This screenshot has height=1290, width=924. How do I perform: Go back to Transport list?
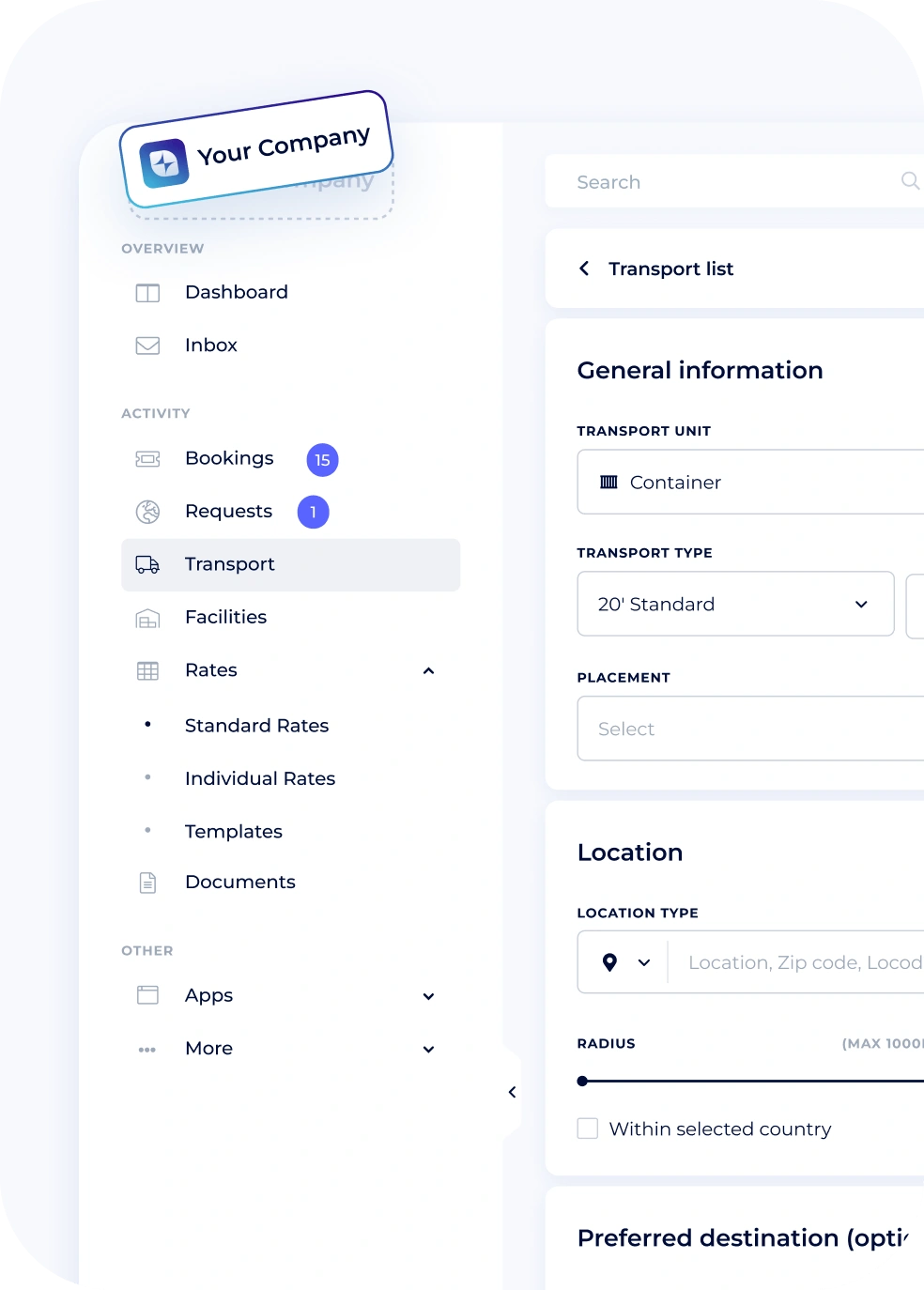pos(670,269)
